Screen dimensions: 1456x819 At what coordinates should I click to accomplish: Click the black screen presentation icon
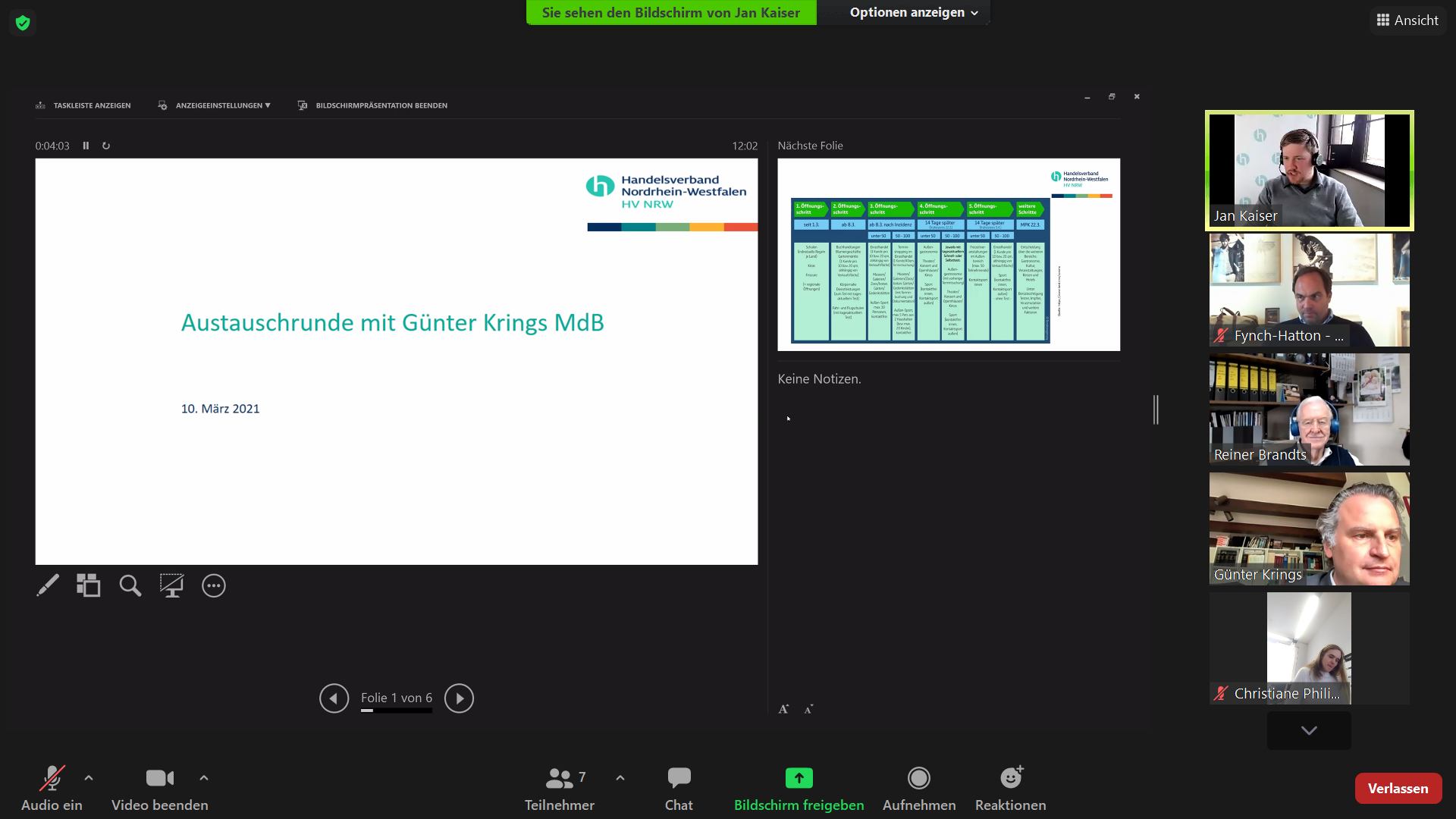[x=171, y=585]
